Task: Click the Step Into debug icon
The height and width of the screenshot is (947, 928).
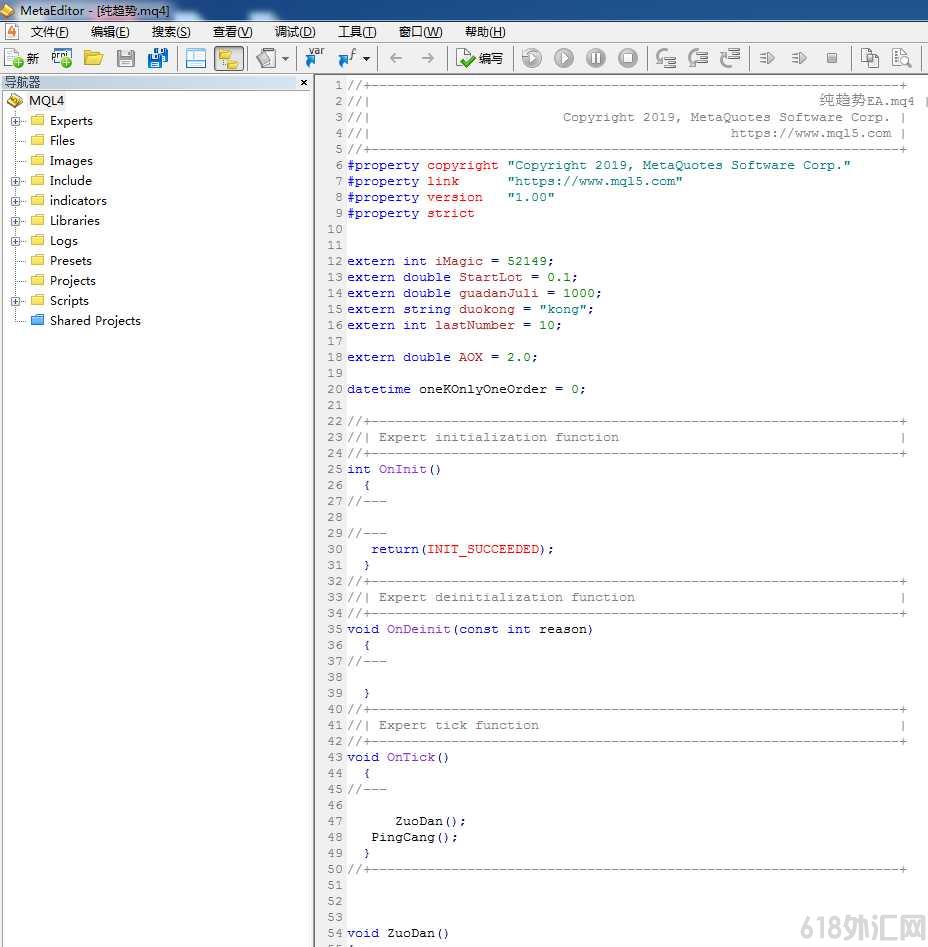Action: (x=666, y=58)
